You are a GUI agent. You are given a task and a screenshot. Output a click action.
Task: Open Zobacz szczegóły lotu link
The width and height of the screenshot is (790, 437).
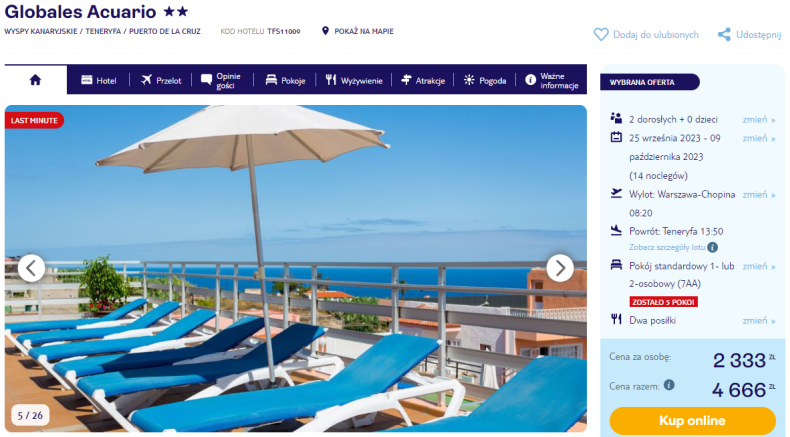click(x=667, y=247)
